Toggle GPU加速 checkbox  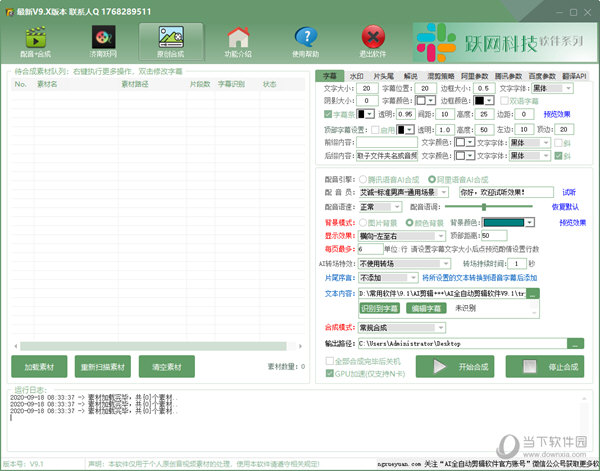(x=329, y=373)
